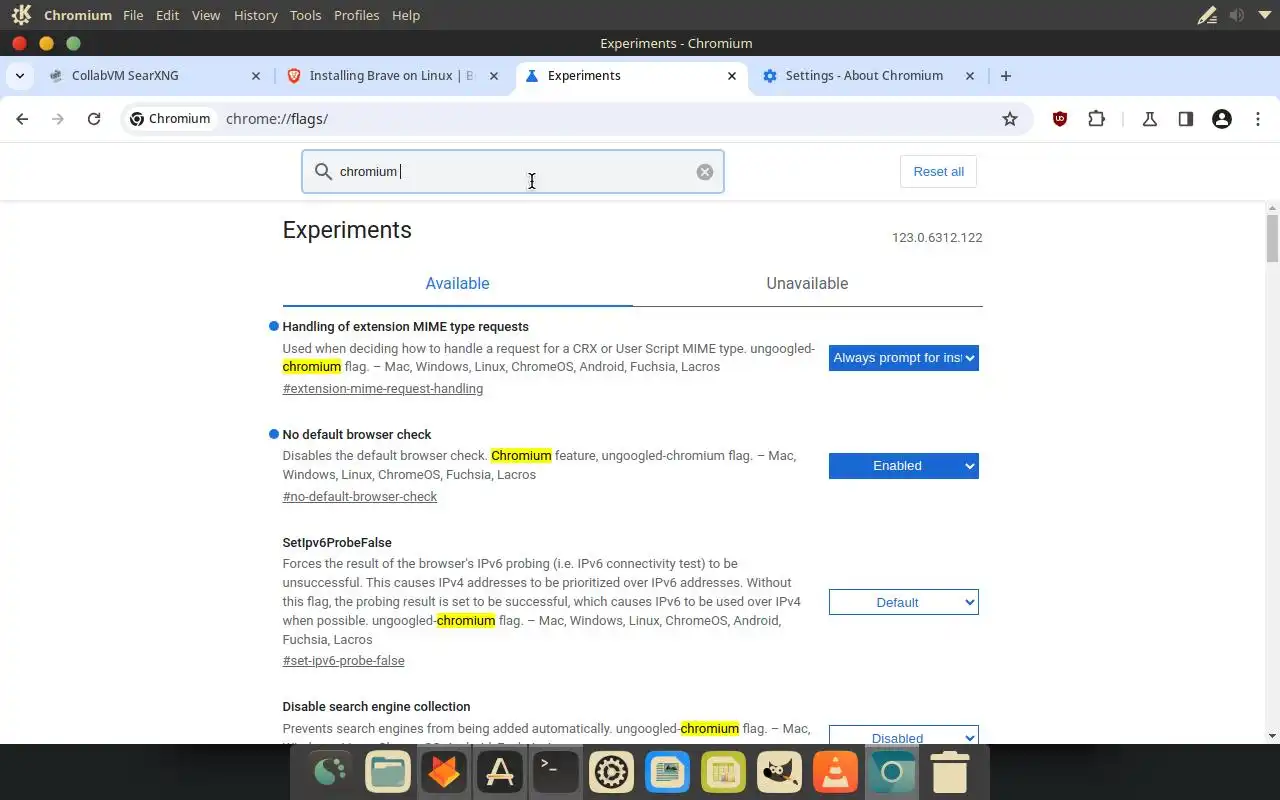Reload the flags page
1280x800 pixels.
click(x=94, y=119)
